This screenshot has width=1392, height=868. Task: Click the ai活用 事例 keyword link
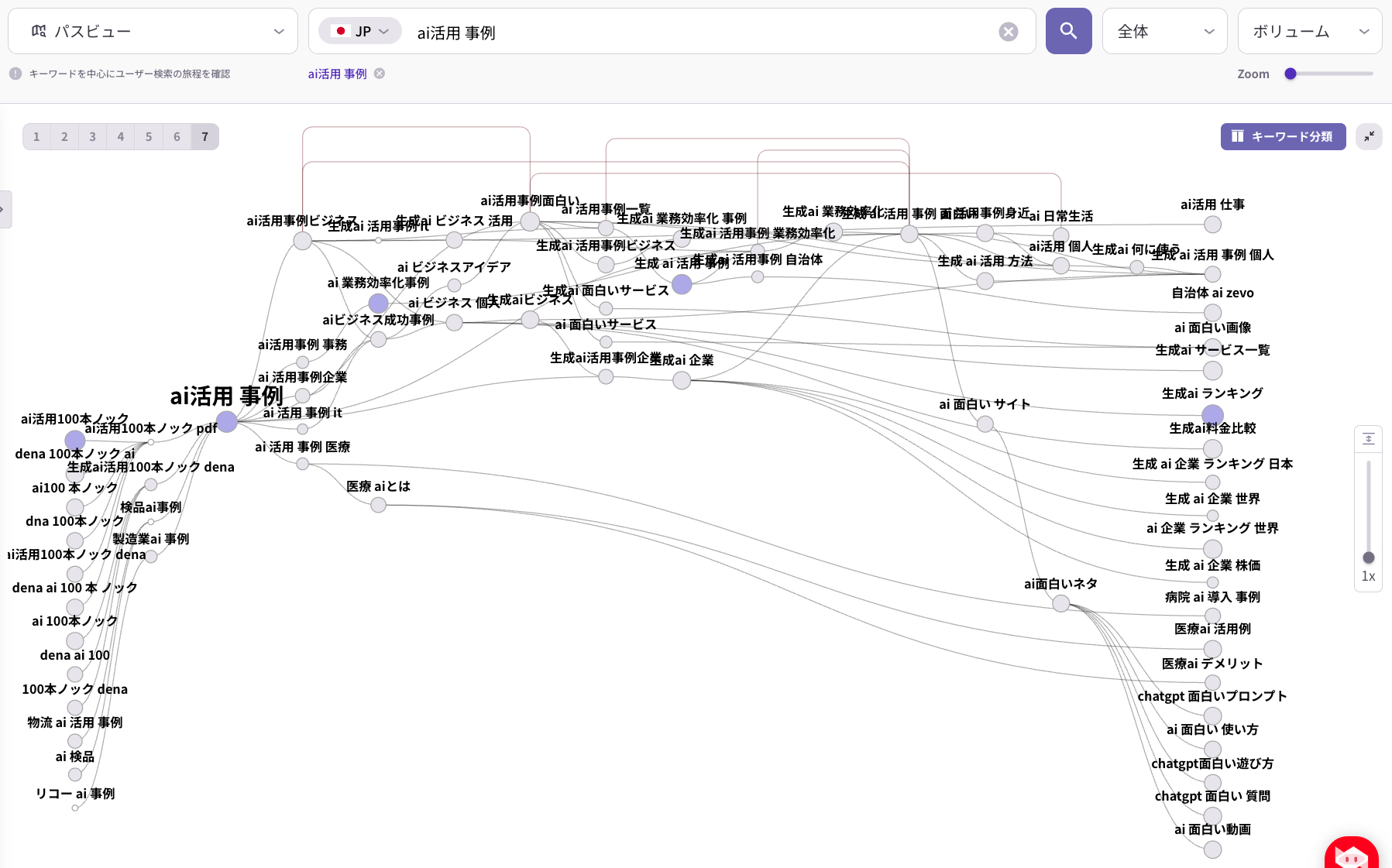pos(337,74)
